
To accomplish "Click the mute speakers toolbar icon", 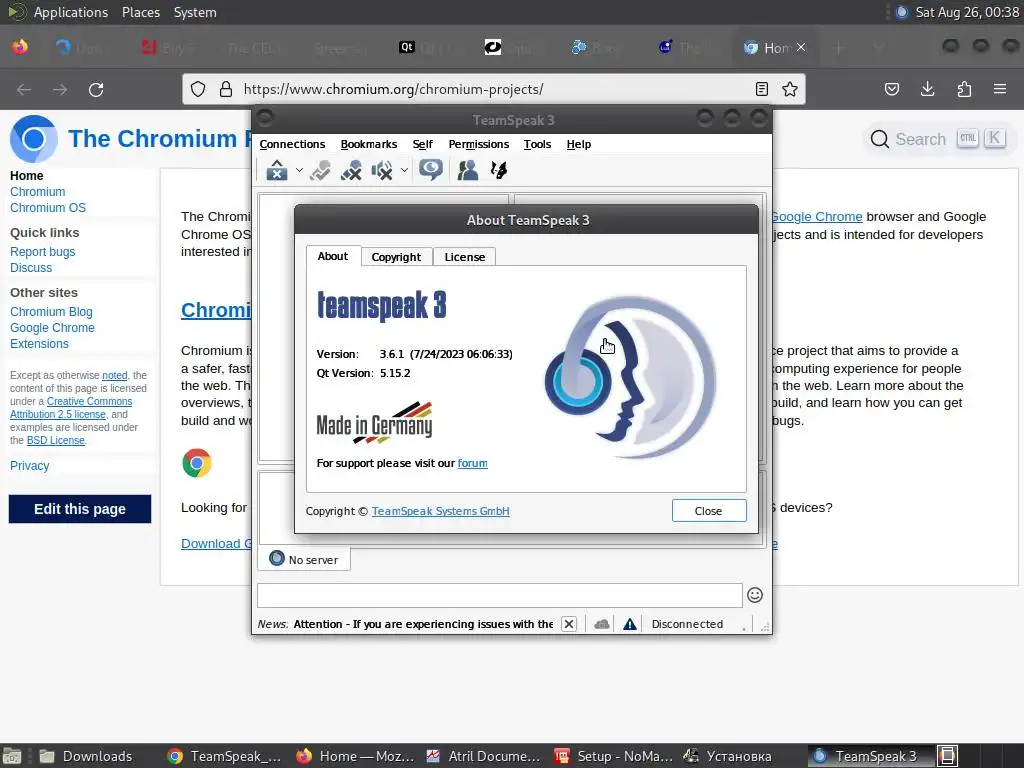I will (382, 170).
